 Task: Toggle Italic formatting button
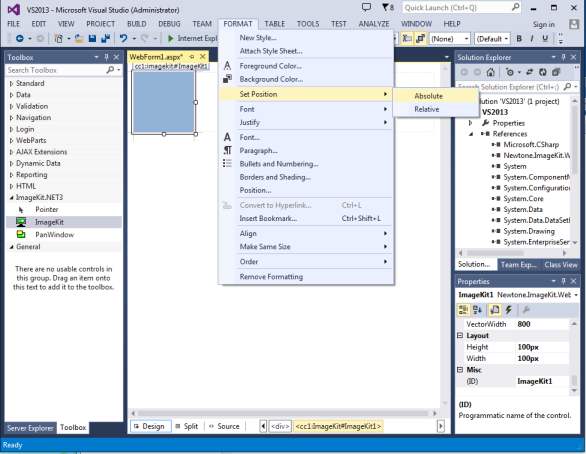pos(532,38)
